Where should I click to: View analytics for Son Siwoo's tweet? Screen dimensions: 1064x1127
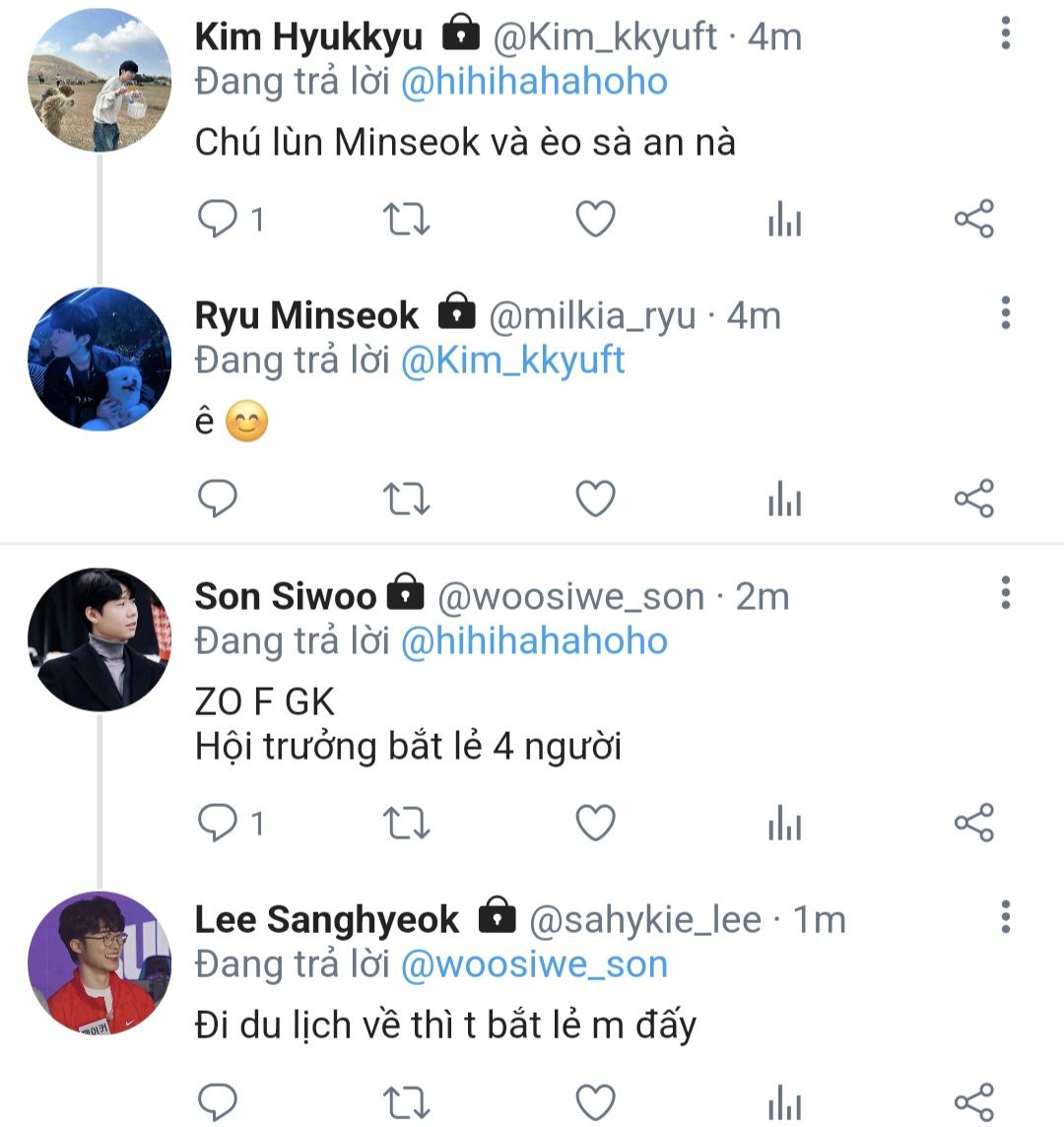tap(784, 823)
